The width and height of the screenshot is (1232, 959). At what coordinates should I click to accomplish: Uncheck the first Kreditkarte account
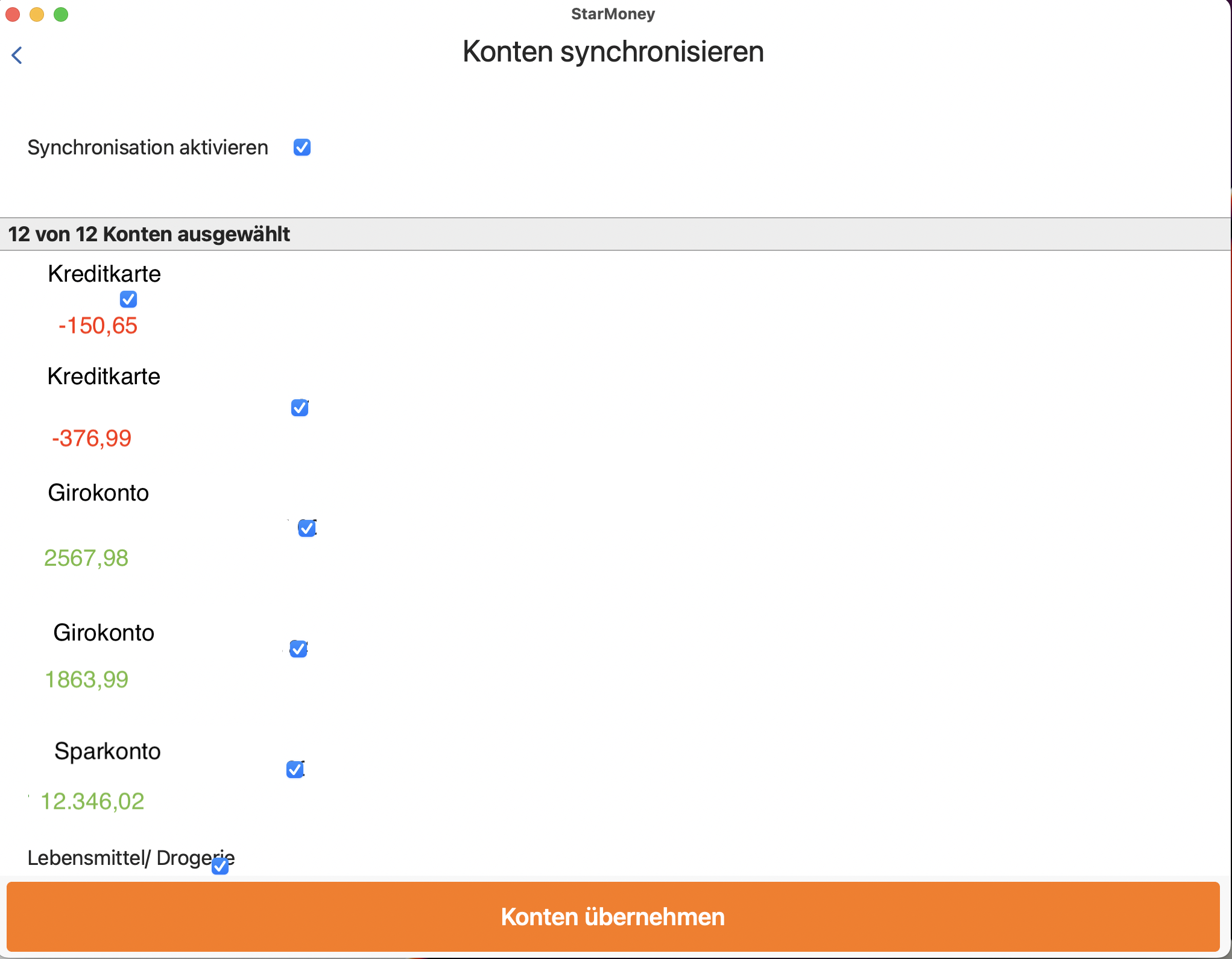click(x=128, y=299)
